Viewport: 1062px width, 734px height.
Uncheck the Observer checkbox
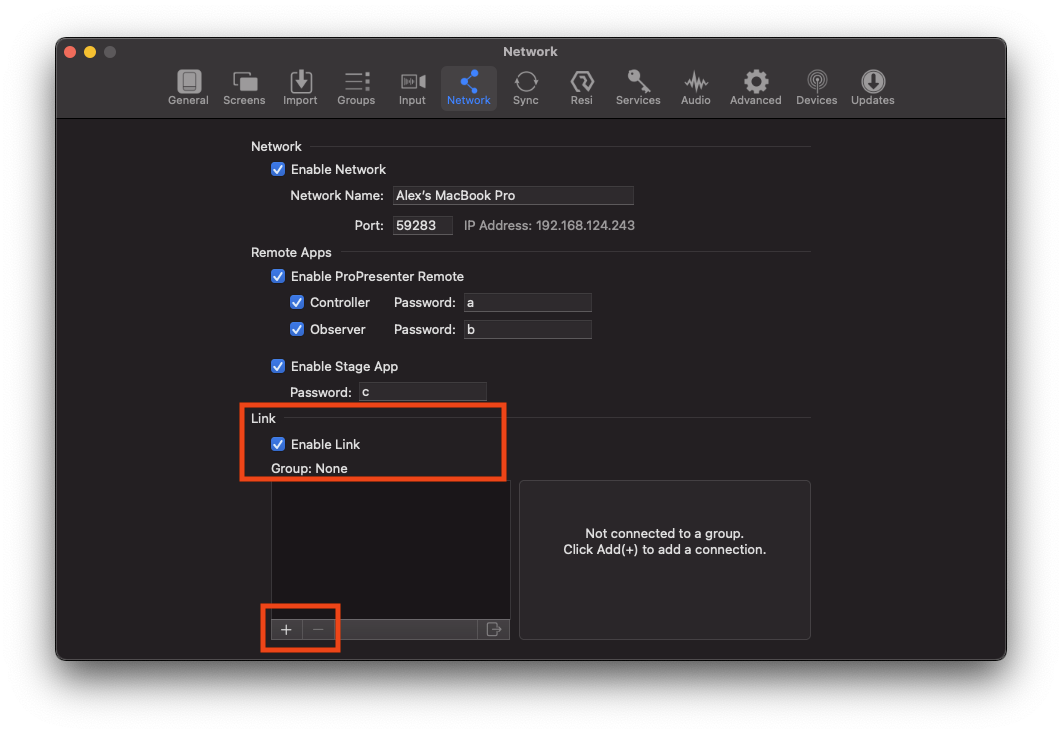point(297,330)
